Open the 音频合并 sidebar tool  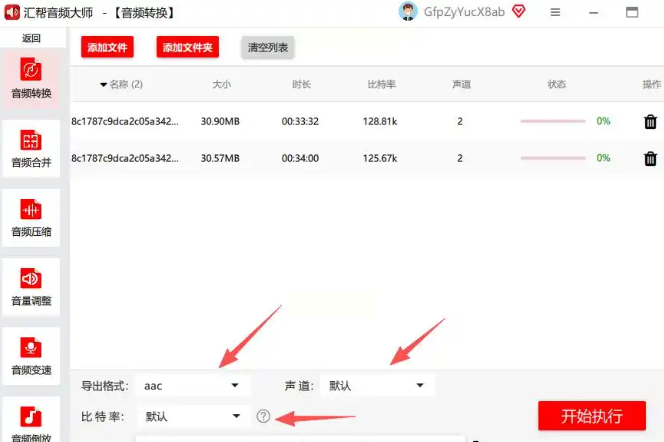[x=31, y=149]
